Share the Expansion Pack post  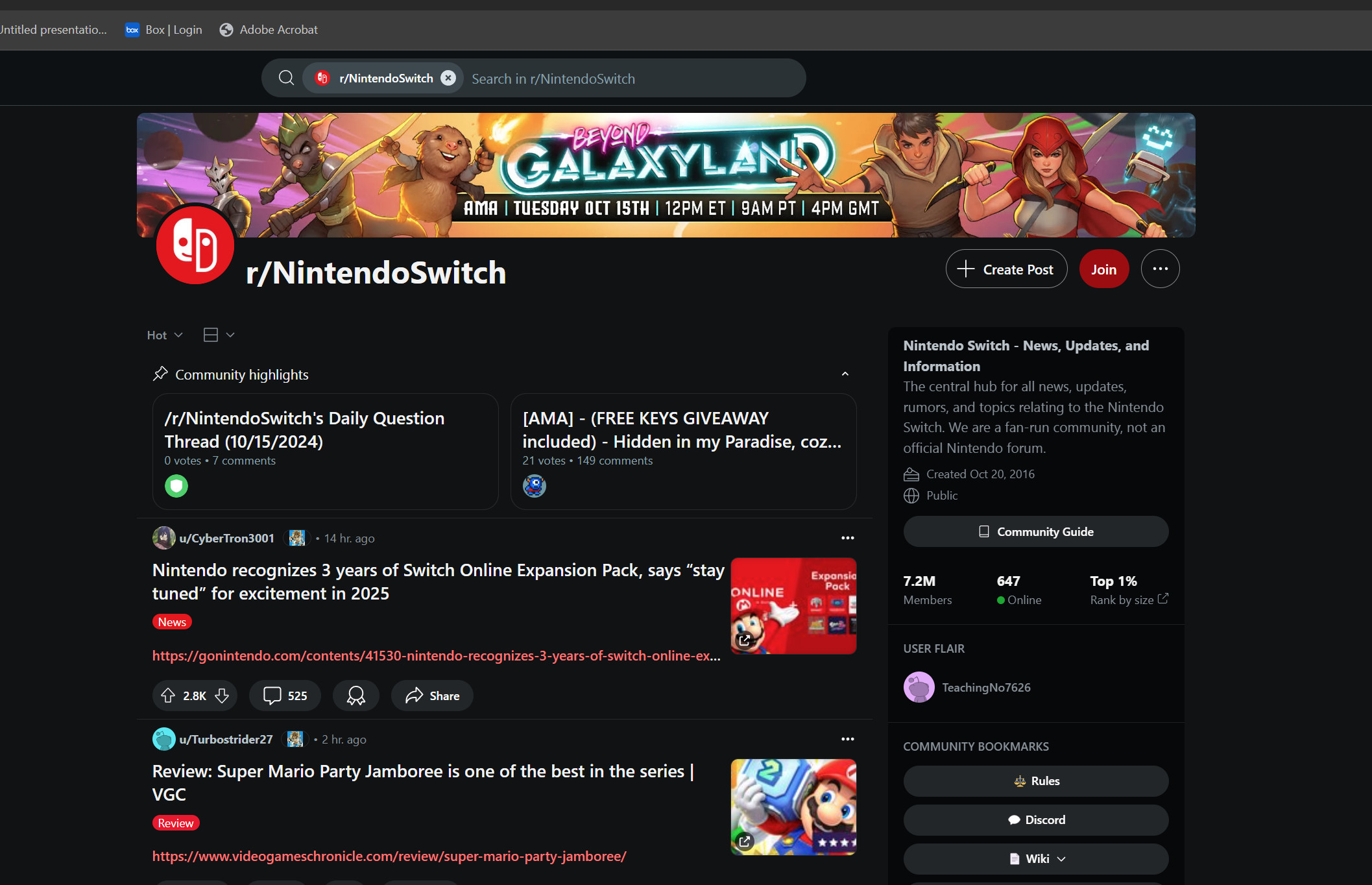(x=432, y=696)
